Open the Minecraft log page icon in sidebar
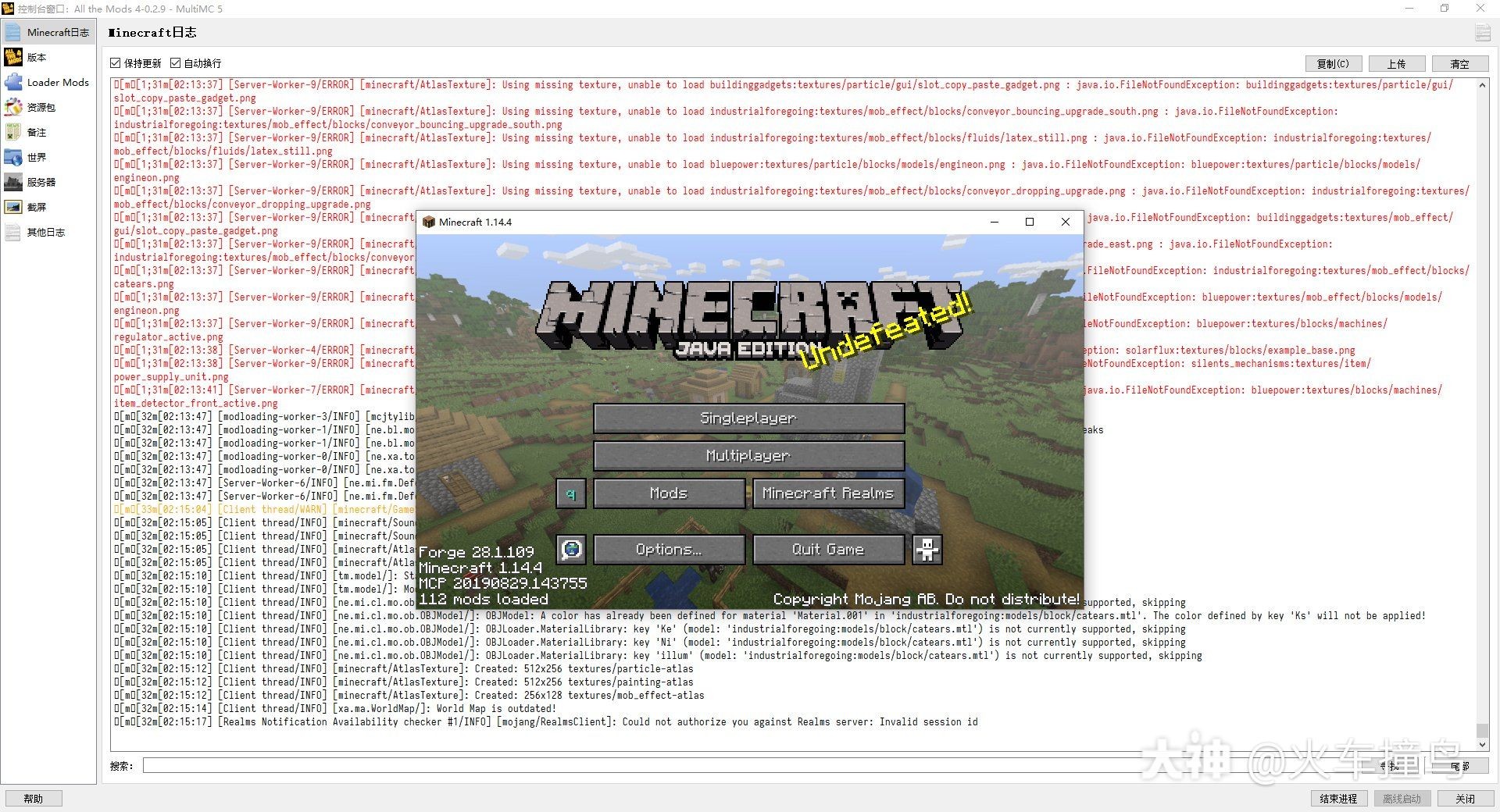The height and width of the screenshot is (812, 1500). click(x=13, y=32)
